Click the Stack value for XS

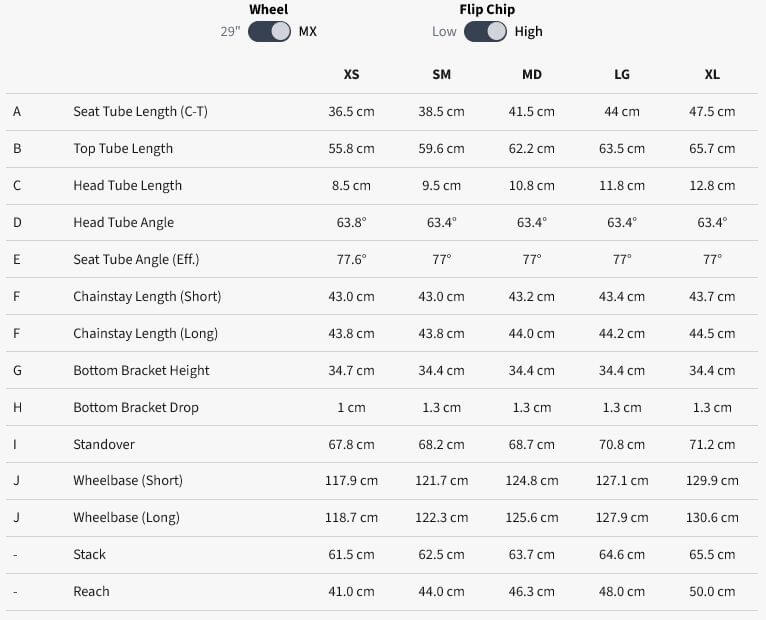click(x=351, y=554)
